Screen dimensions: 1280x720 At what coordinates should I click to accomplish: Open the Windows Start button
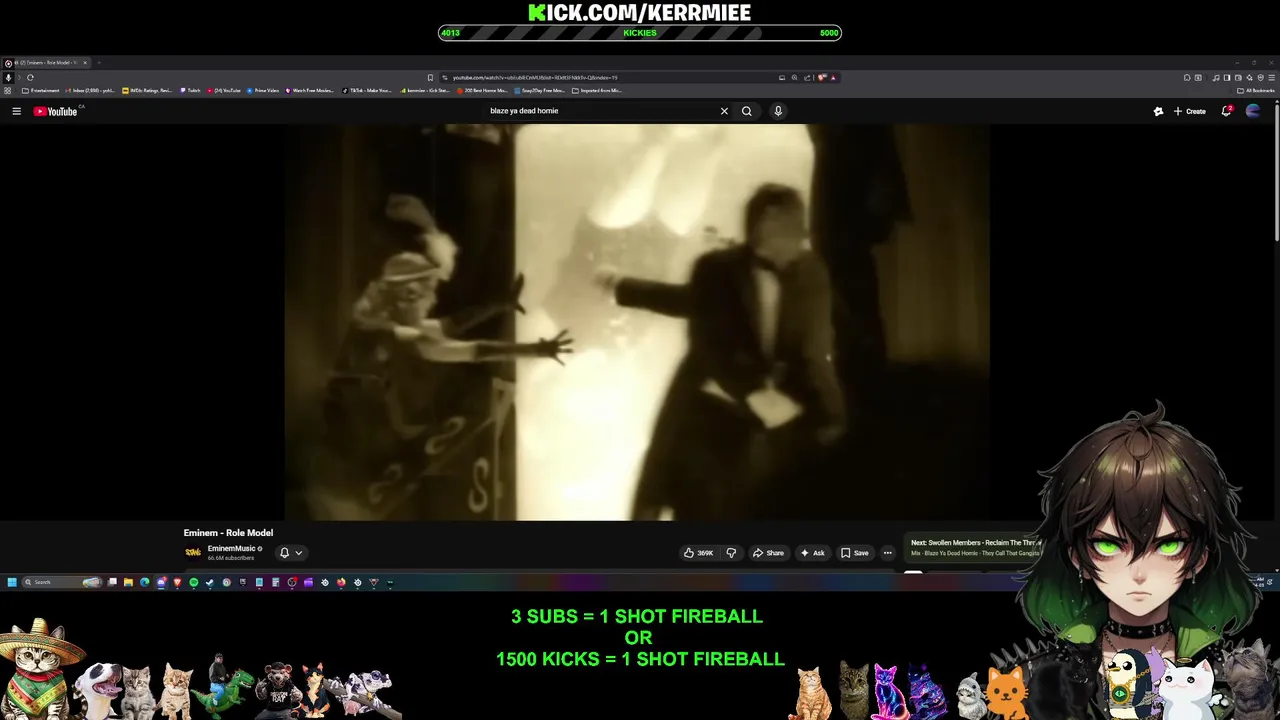click(12, 582)
